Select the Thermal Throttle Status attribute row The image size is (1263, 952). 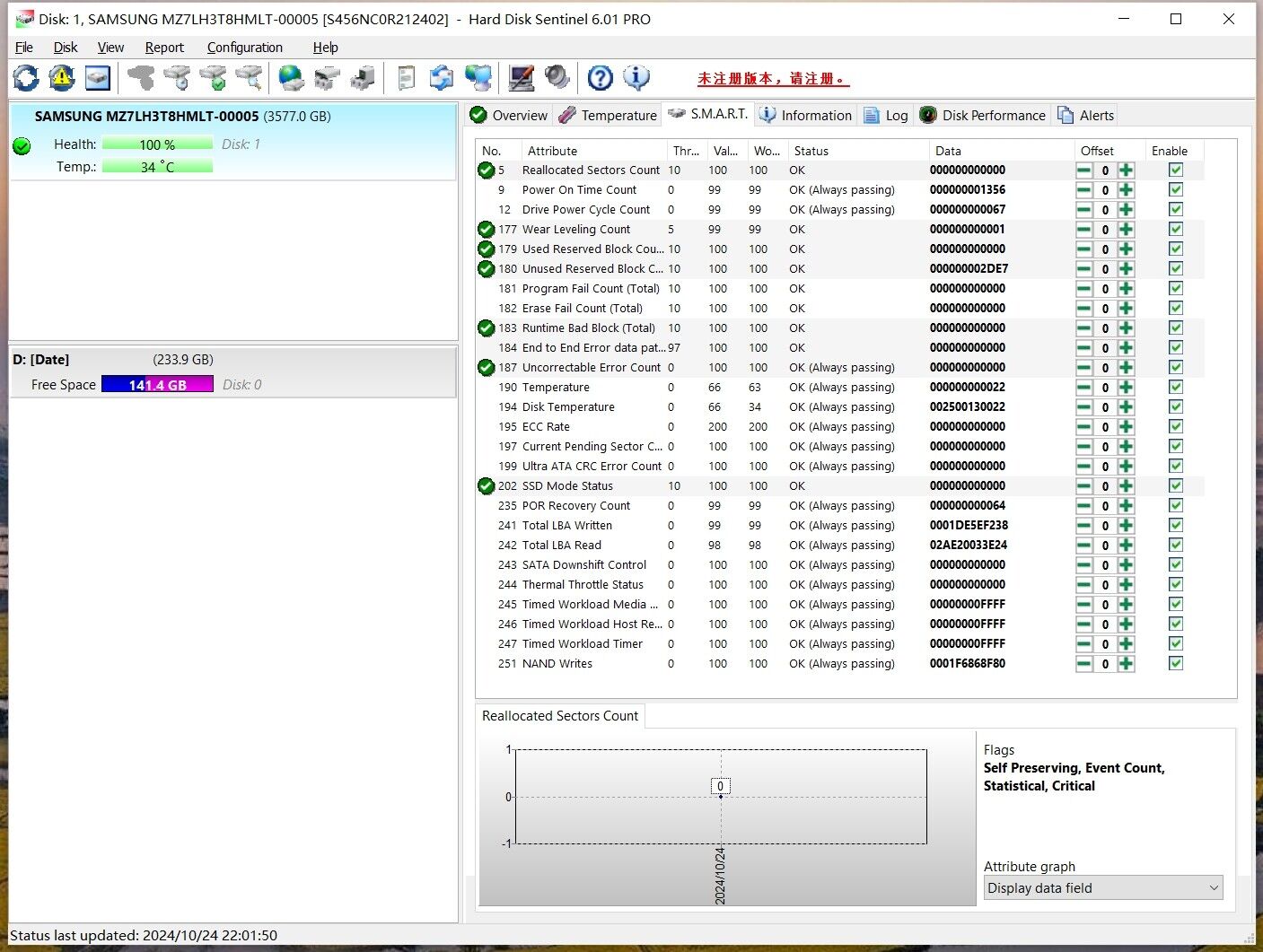coord(839,584)
